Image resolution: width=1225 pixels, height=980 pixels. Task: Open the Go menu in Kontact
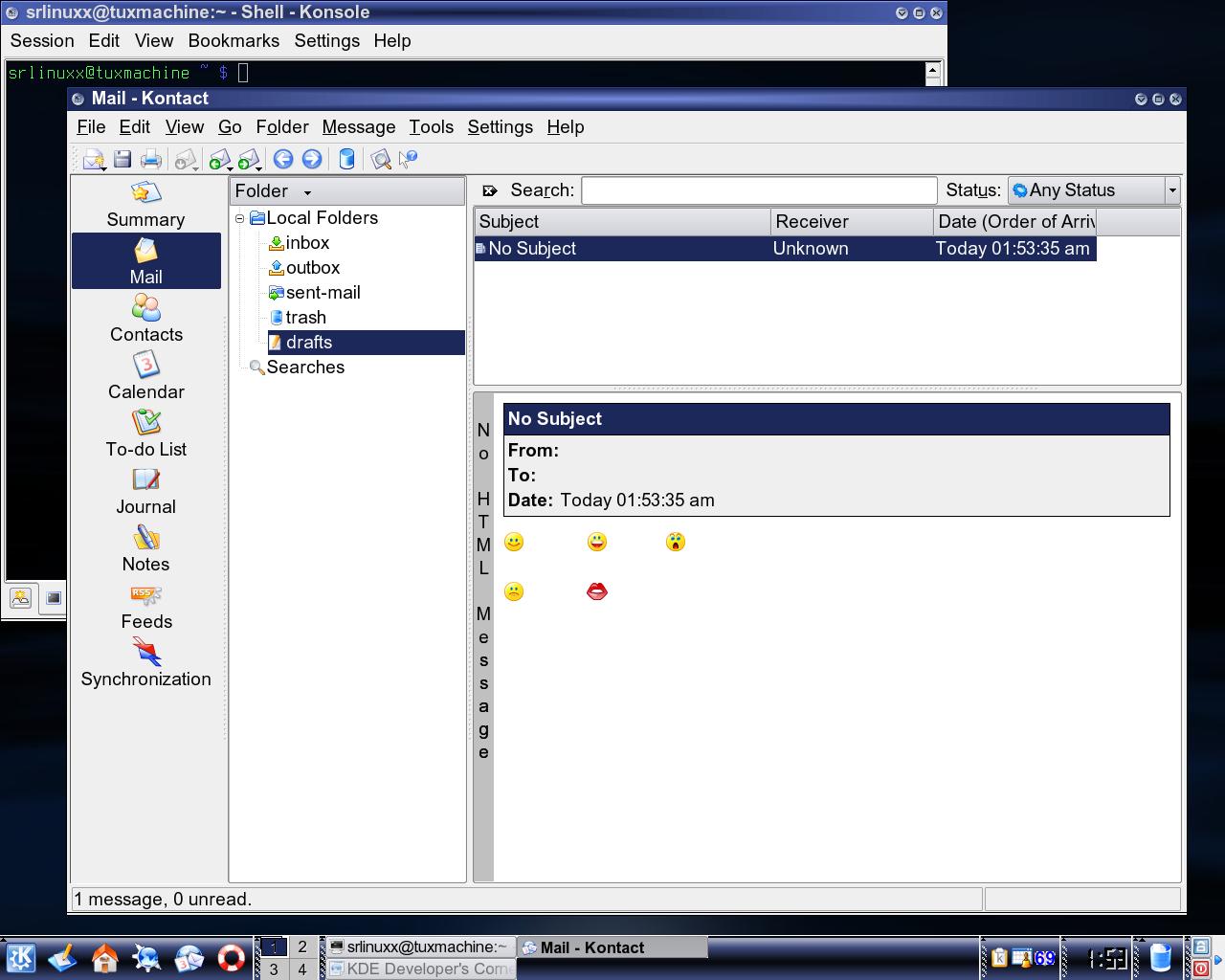coord(230,127)
